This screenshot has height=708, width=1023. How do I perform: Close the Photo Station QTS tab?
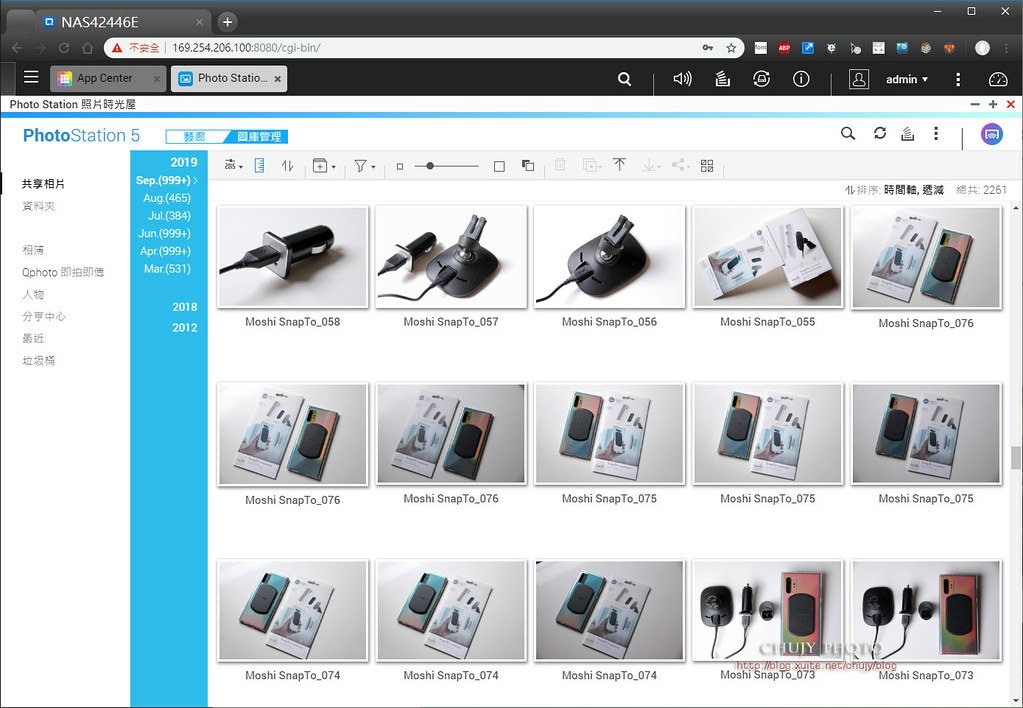tap(277, 79)
